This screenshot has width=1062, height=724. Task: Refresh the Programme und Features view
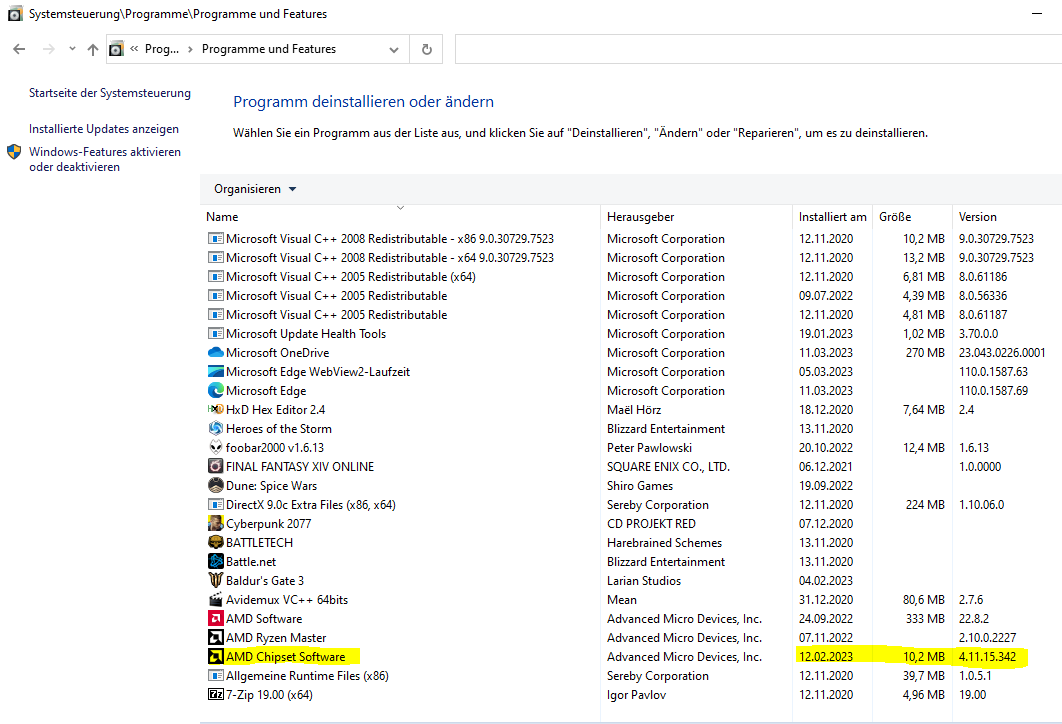coord(427,49)
